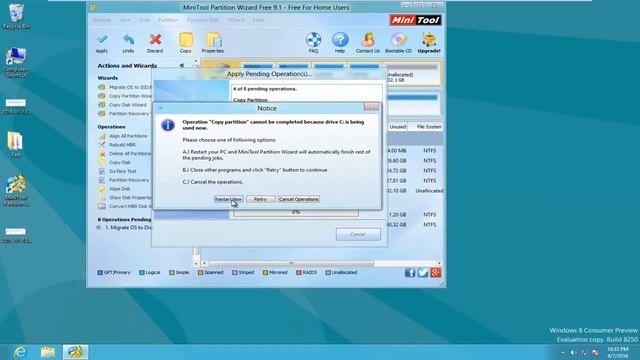Click the Unused column header
640x360 pixels.
397,127
